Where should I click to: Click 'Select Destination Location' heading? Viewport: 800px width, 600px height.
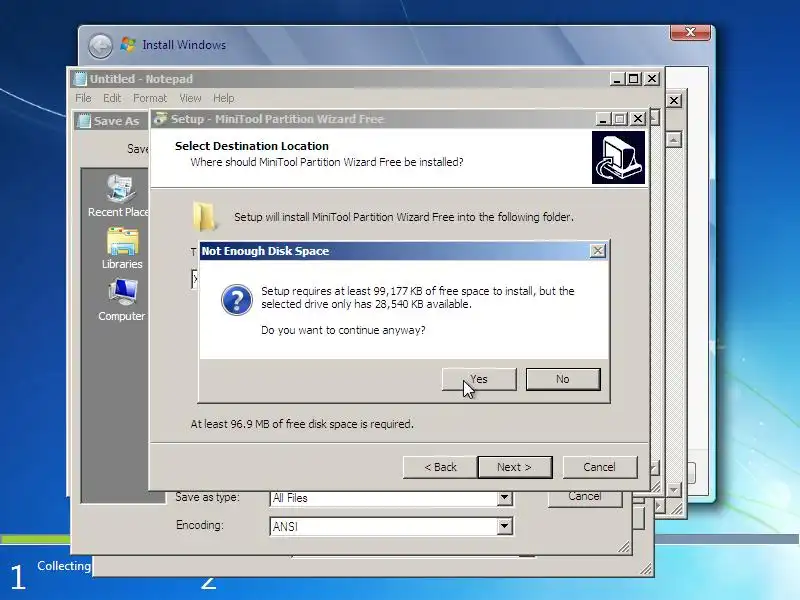pyautogui.click(x=252, y=146)
